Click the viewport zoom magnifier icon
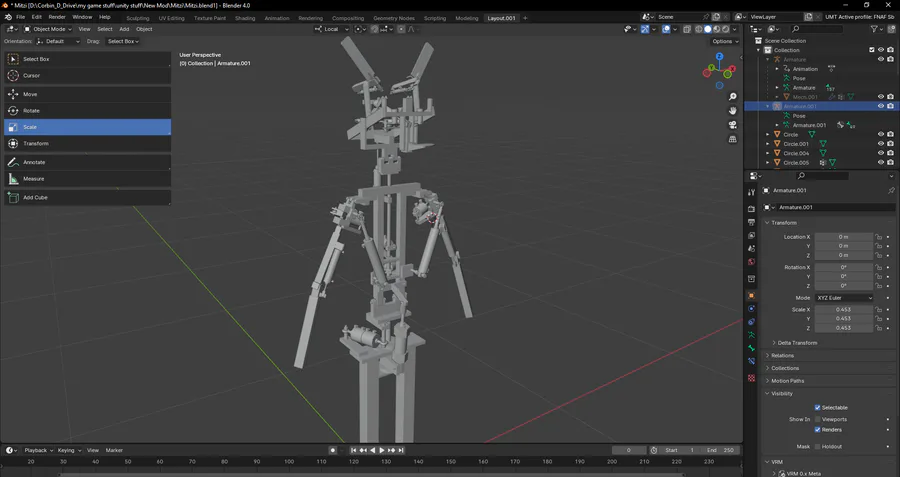 coord(732,97)
